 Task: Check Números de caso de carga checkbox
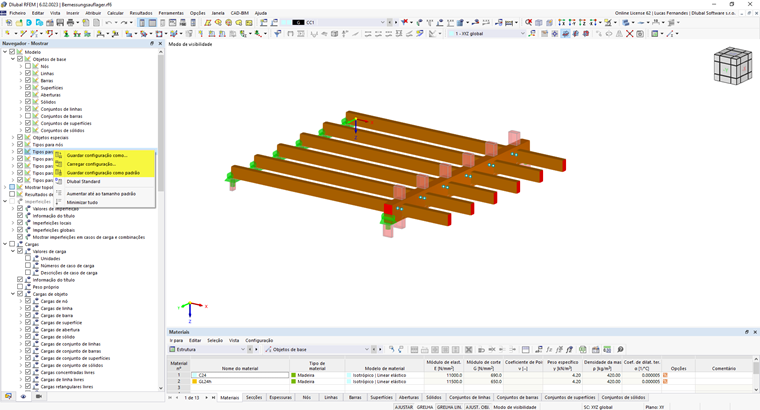pos(28,265)
